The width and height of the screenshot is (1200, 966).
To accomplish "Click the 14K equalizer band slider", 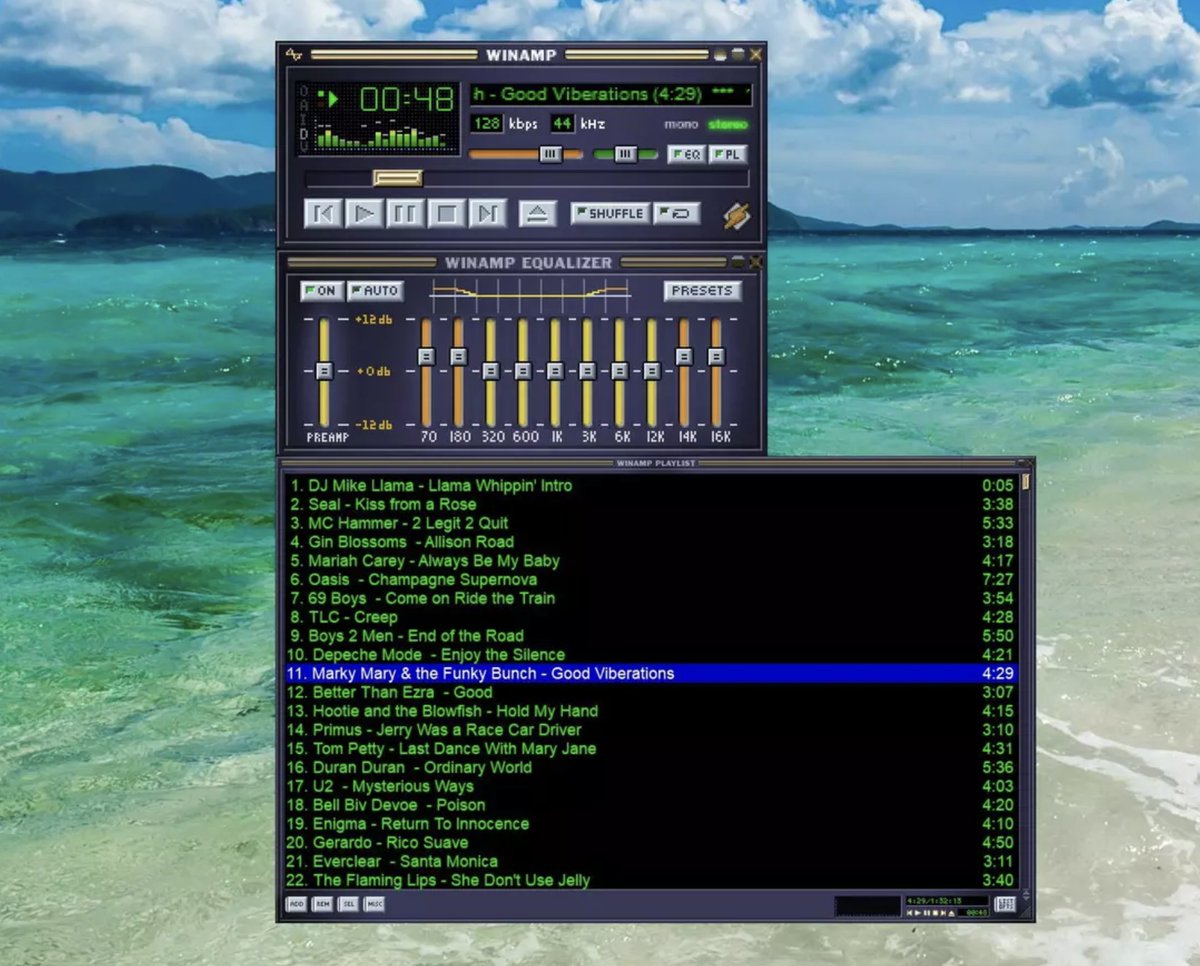I will click(684, 356).
